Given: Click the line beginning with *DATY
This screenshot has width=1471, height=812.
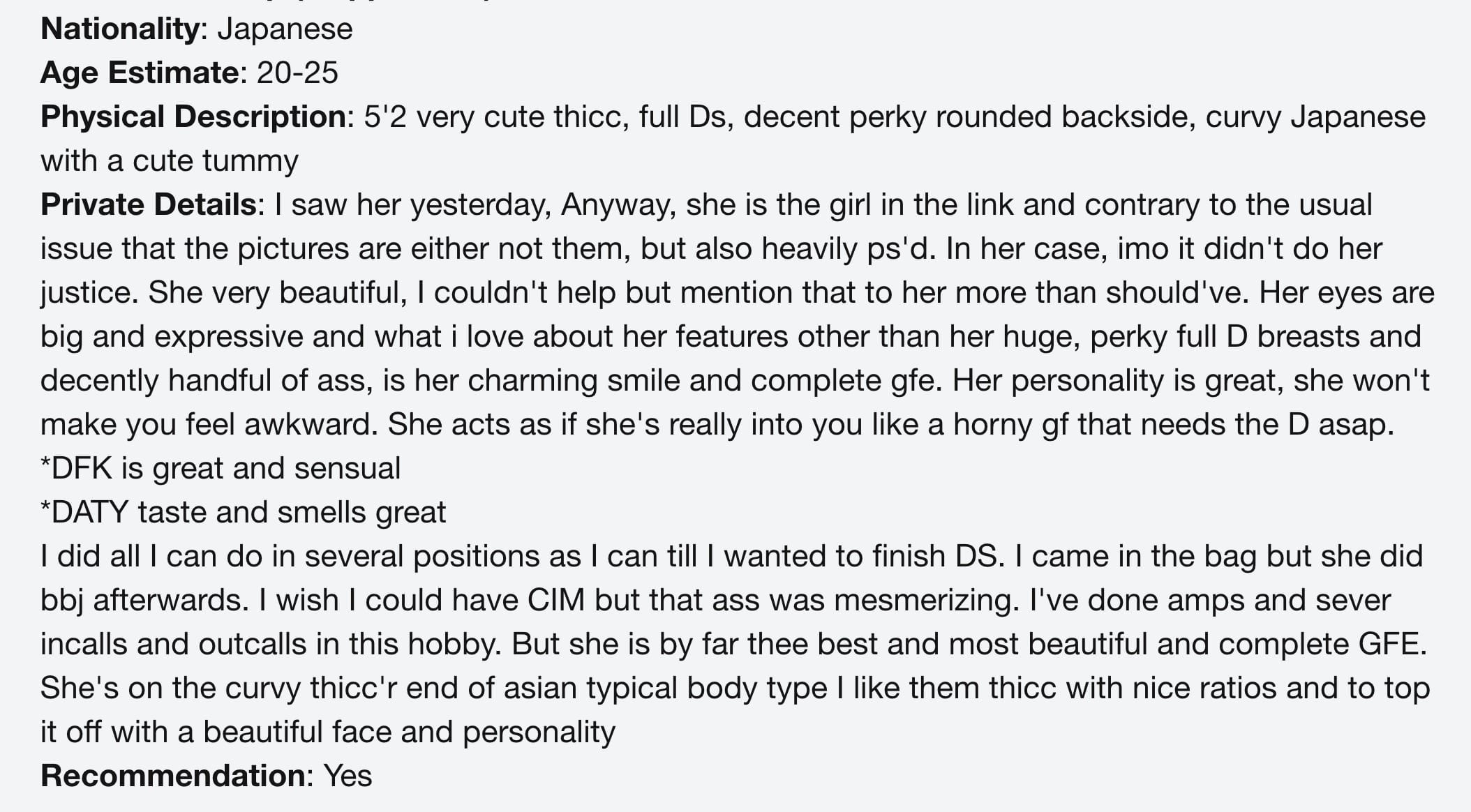Looking at the screenshot, I should pyautogui.click(x=243, y=513).
